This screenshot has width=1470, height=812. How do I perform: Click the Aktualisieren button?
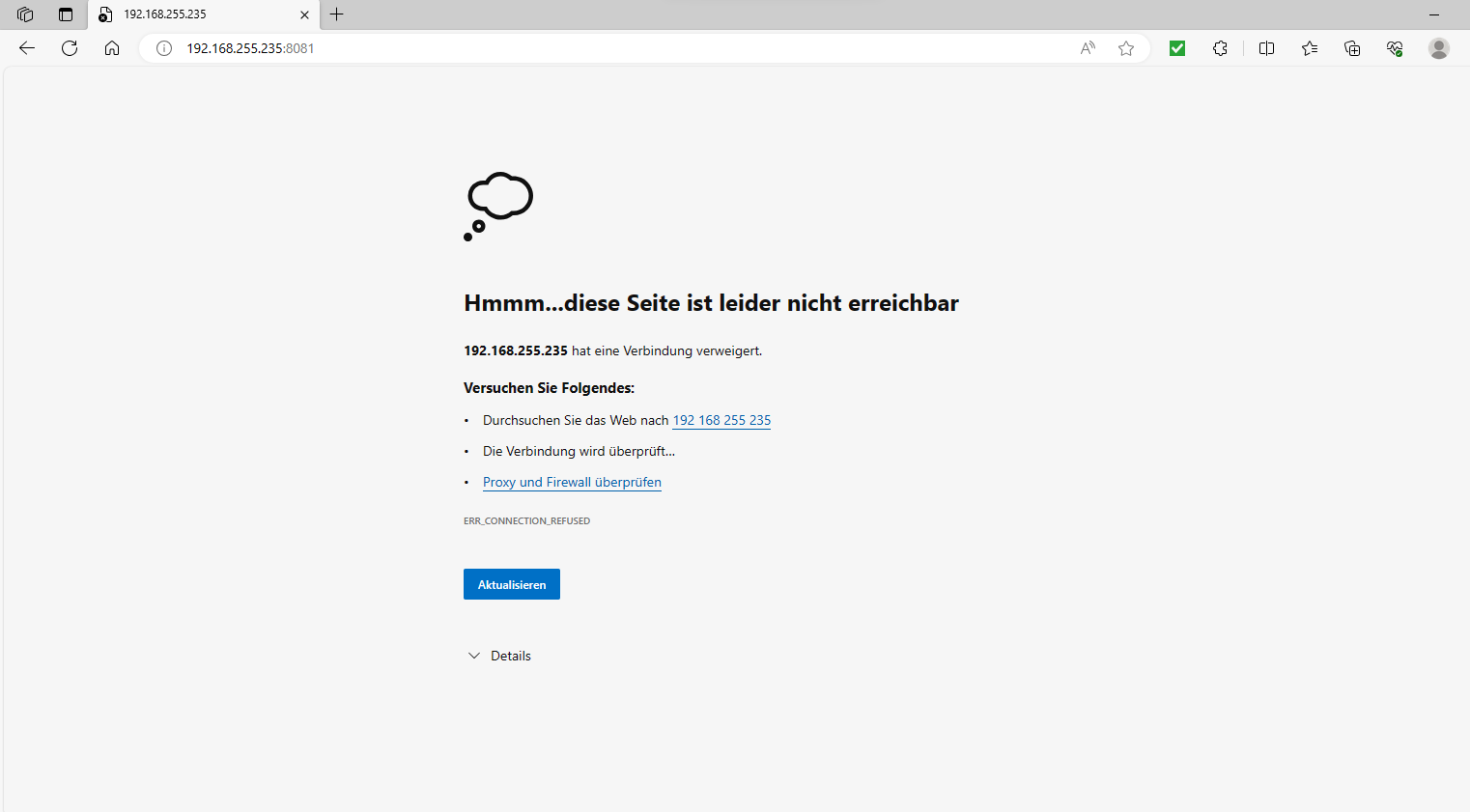[x=512, y=584]
